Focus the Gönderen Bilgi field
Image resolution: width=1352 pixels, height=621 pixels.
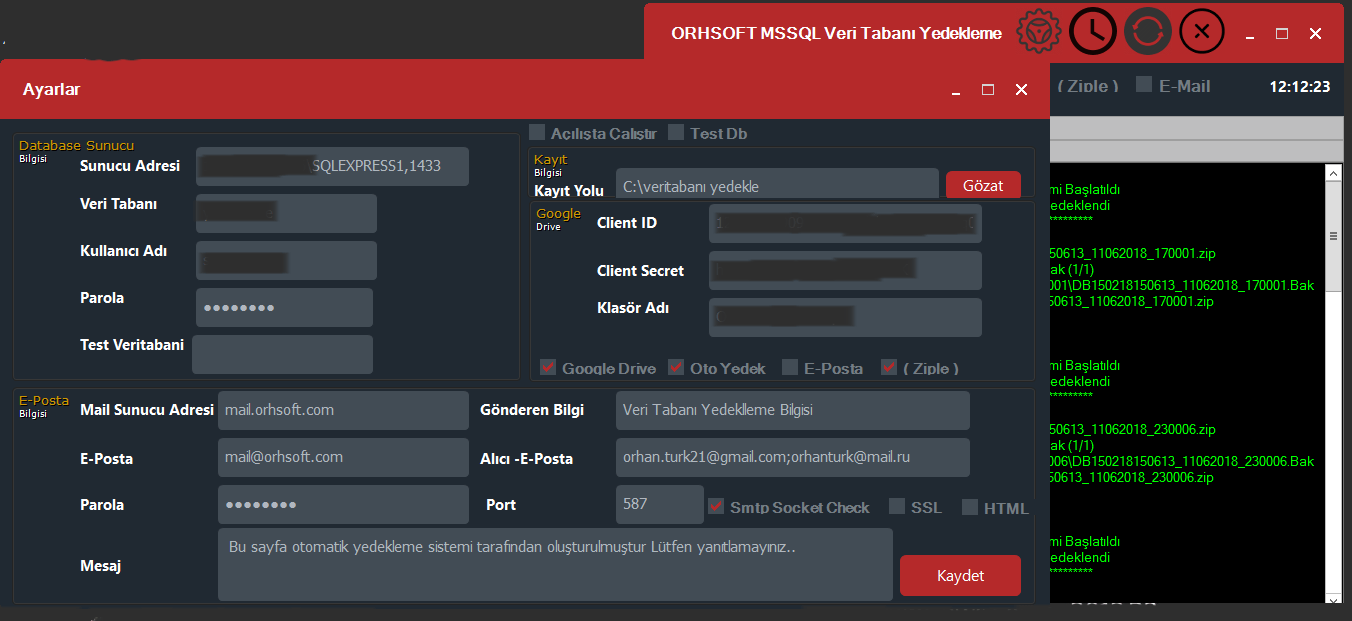pos(793,410)
